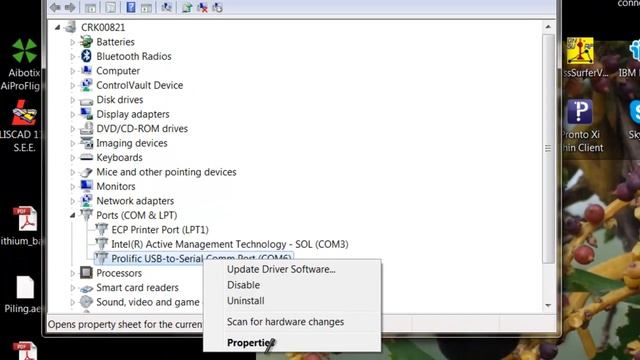Choose Disable in the context menu
The height and width of the screenshot is (360, 640).
243,285
